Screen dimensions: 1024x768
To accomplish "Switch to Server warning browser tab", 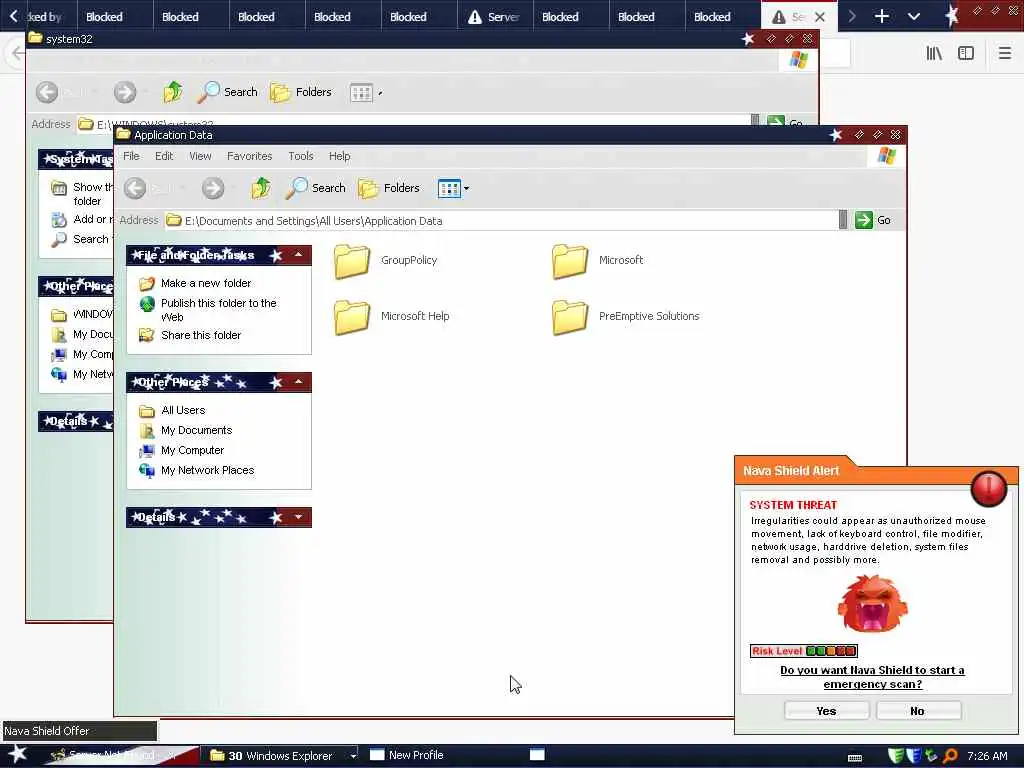I will [x=494, y=16].
